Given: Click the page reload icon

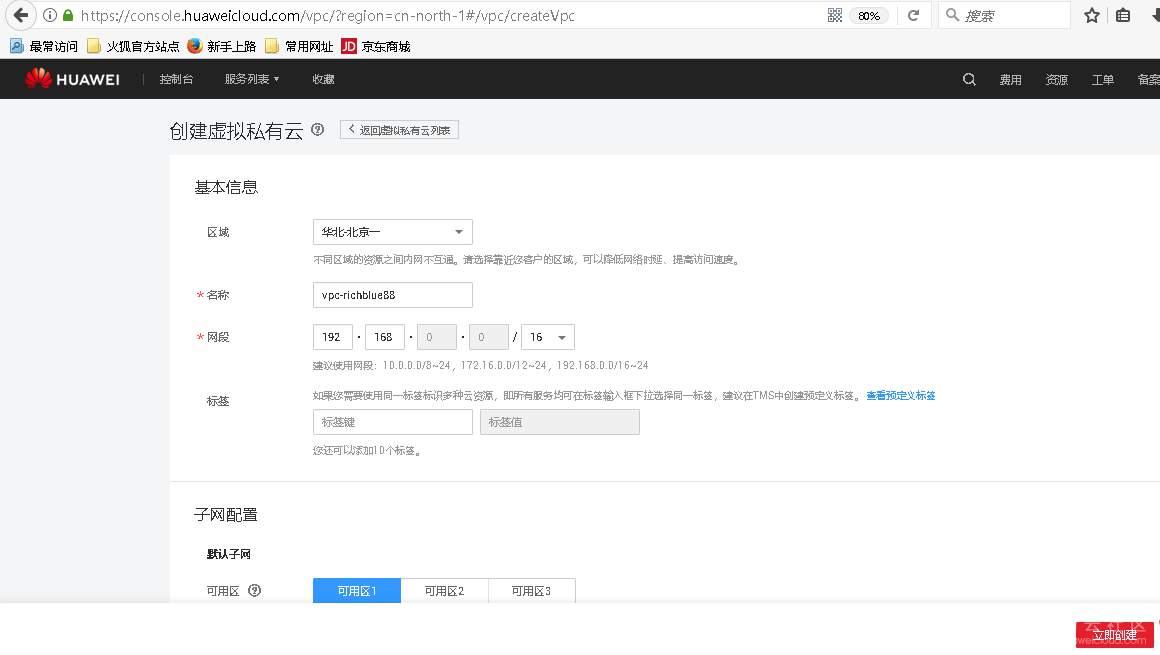Looking at the screenshot, I should (915, 15).
